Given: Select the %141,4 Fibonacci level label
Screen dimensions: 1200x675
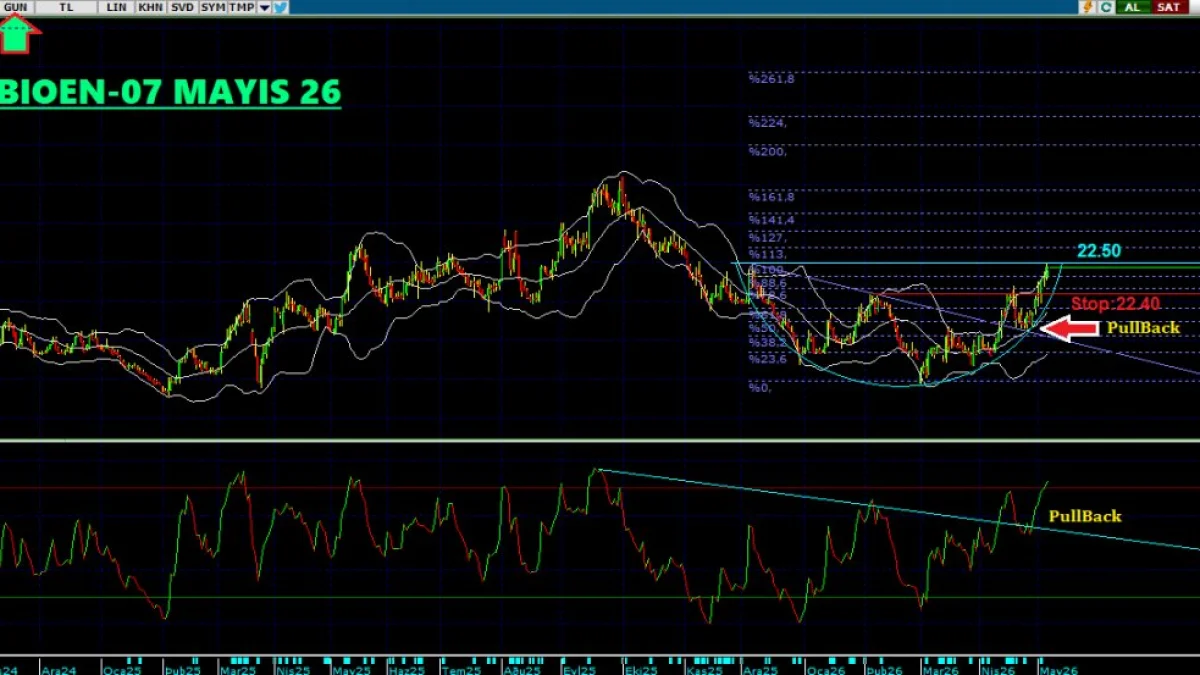Looking at the screenshot, I should pos(771,219).
